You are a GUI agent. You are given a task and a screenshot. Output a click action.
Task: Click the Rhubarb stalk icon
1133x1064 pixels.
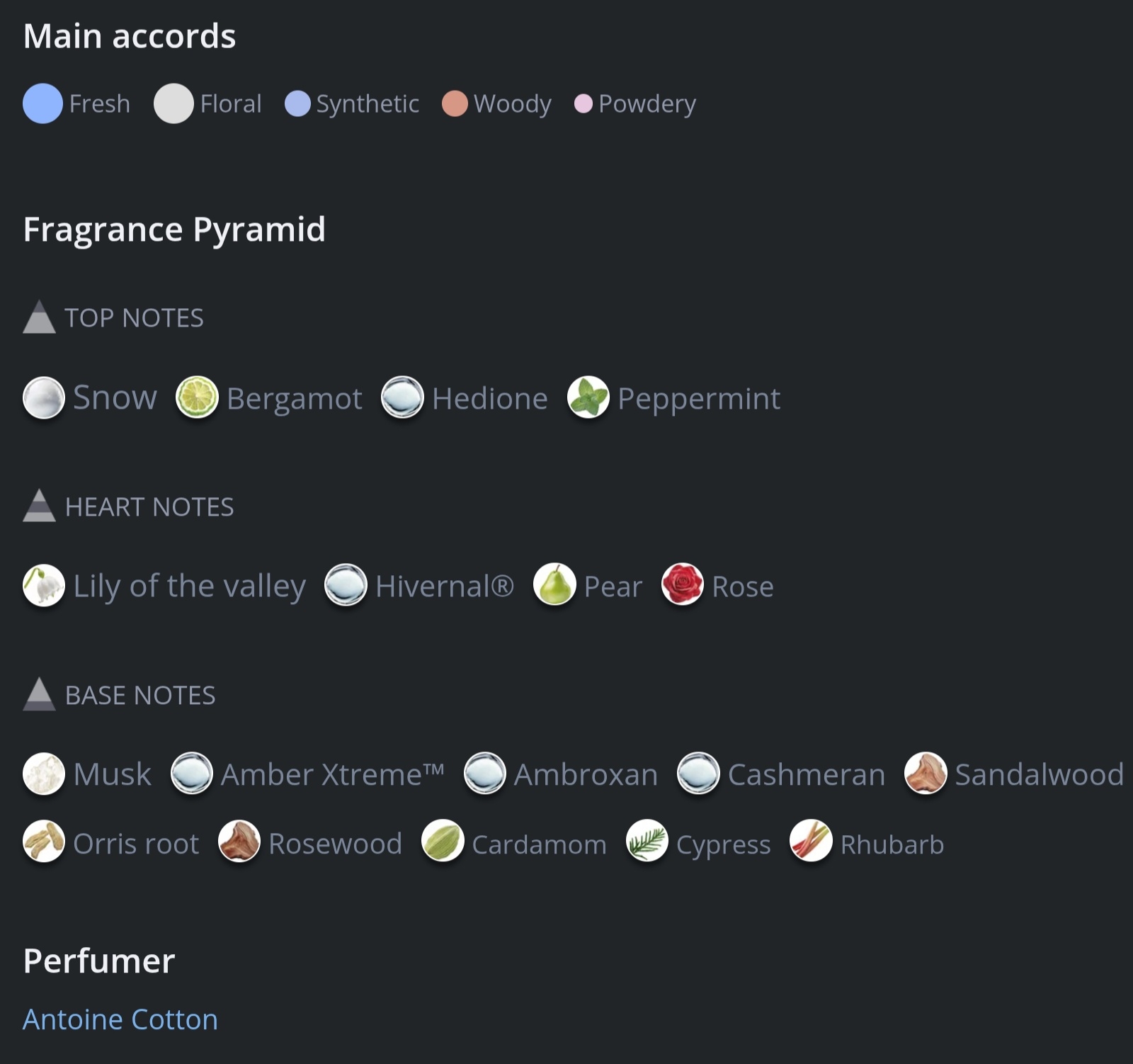[811, 842]
